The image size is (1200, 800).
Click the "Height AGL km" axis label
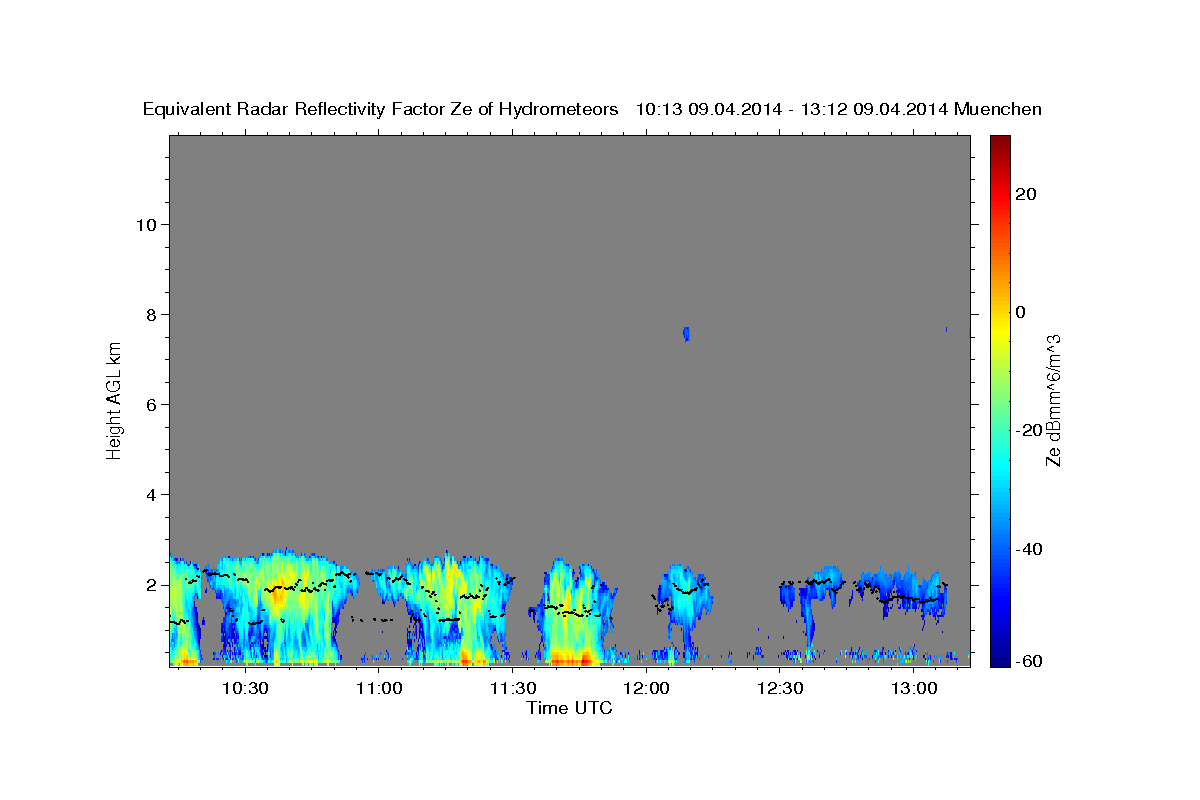pyautogui.click(x=115, y=399)
